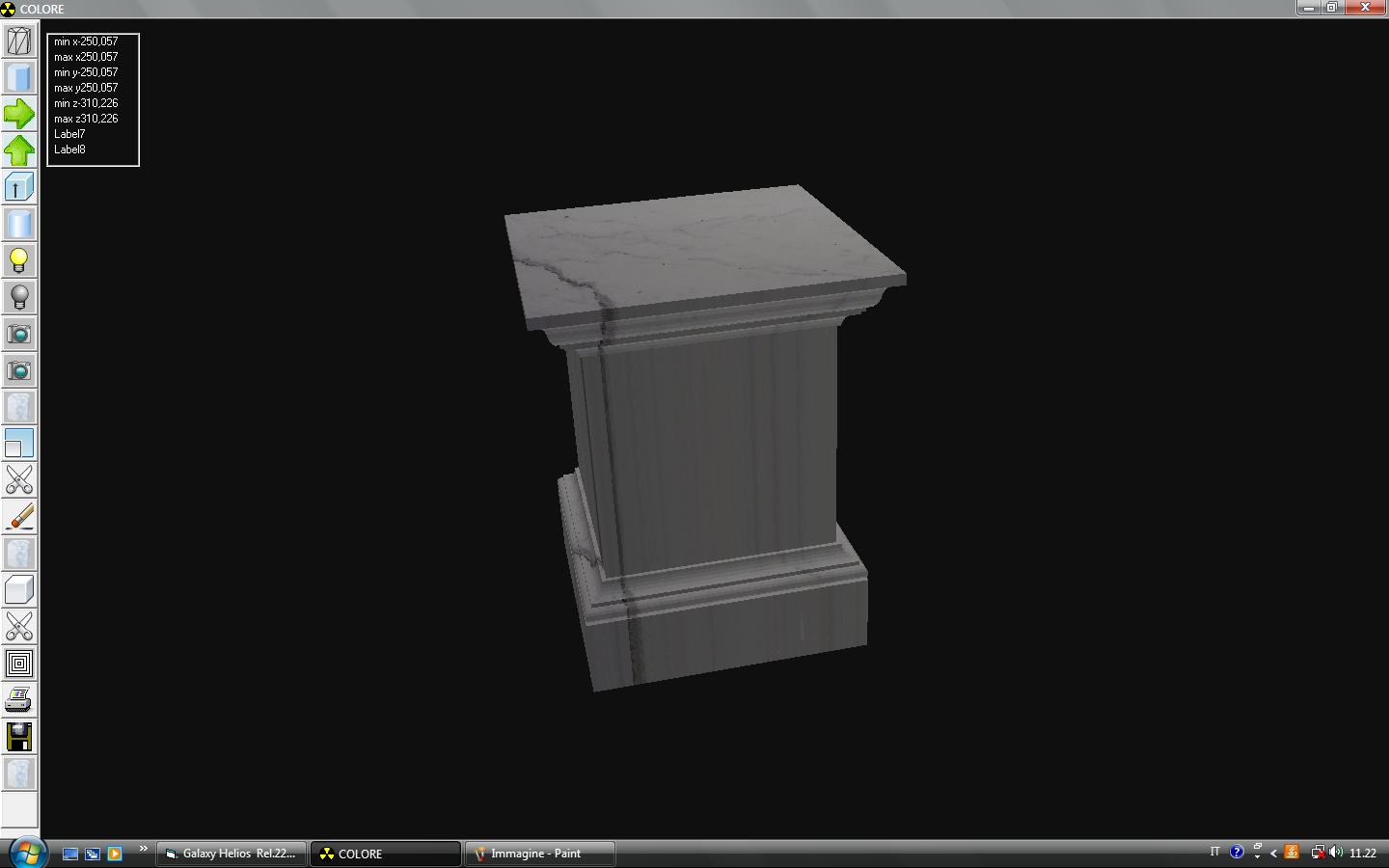Click faded glass icon below floppy disk

coord(19,773)
